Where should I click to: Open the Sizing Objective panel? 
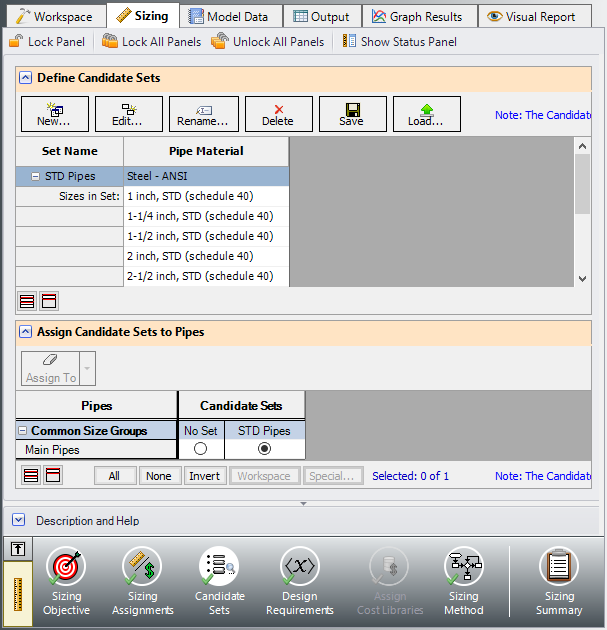pyautogui.click(x=66, y=581)
